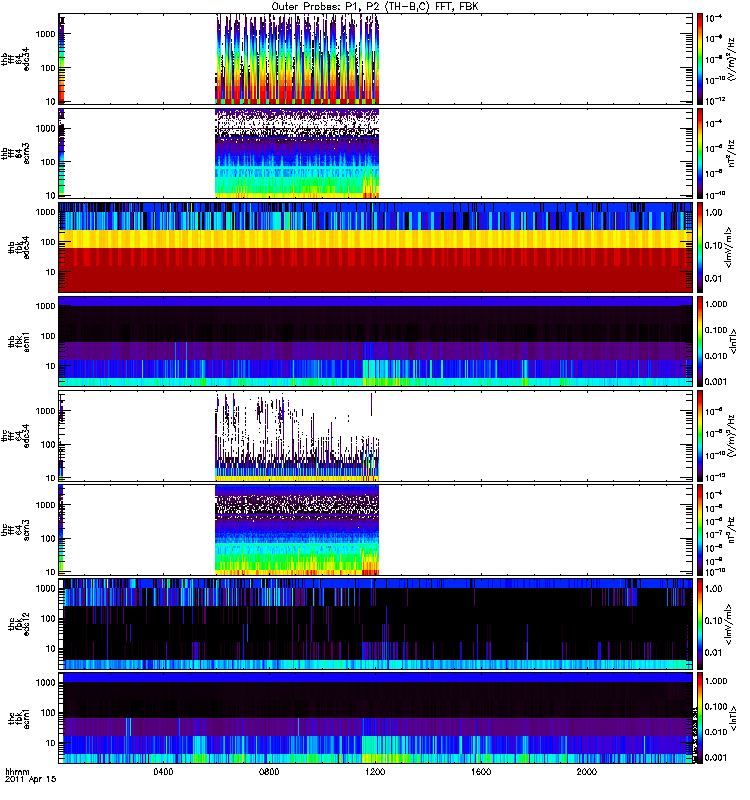
Task: Click the "thc fbk scm1" y-axis panel label
Action: (19, 718)
